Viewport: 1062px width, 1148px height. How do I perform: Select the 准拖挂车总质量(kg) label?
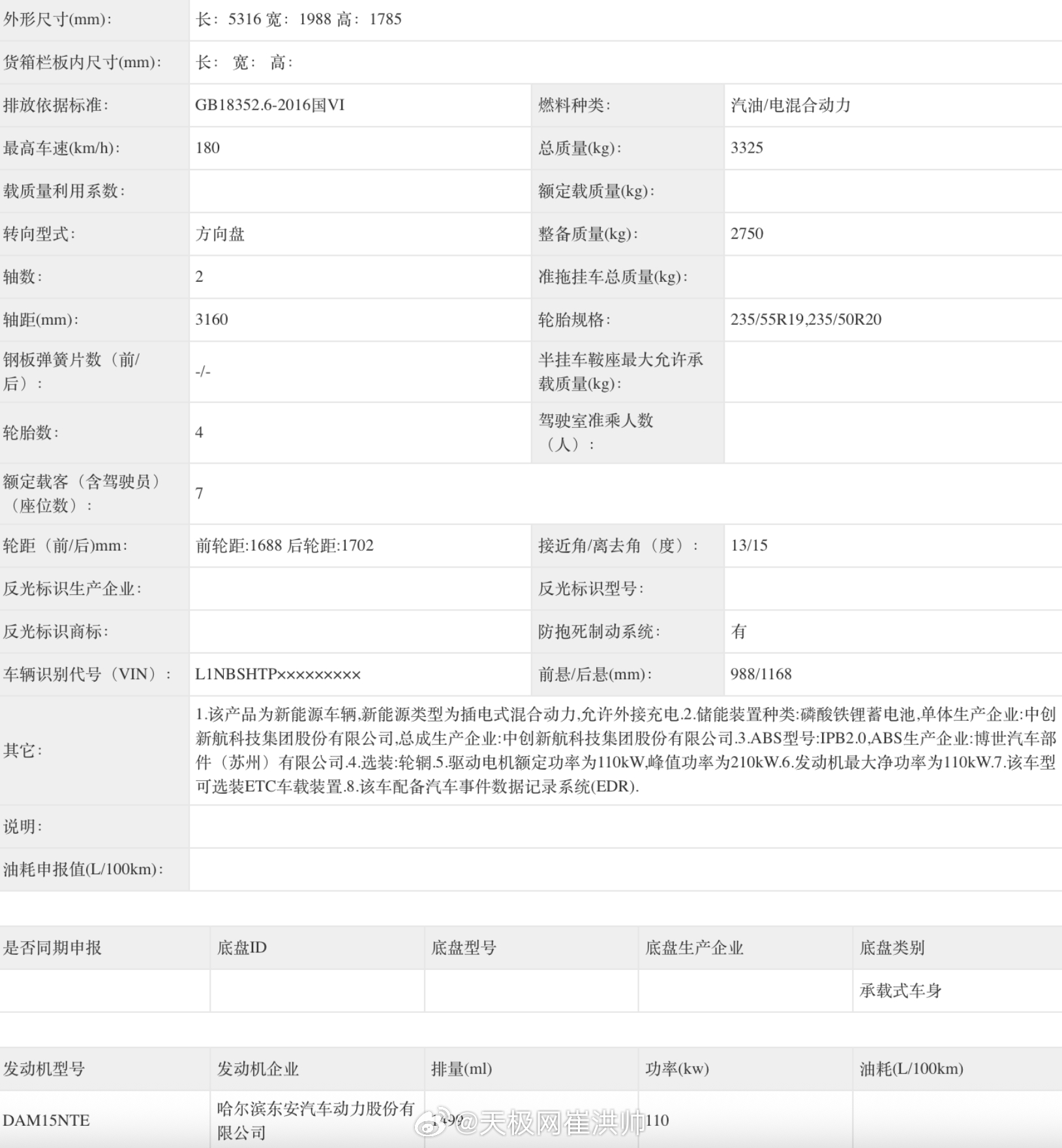(613, 277)
